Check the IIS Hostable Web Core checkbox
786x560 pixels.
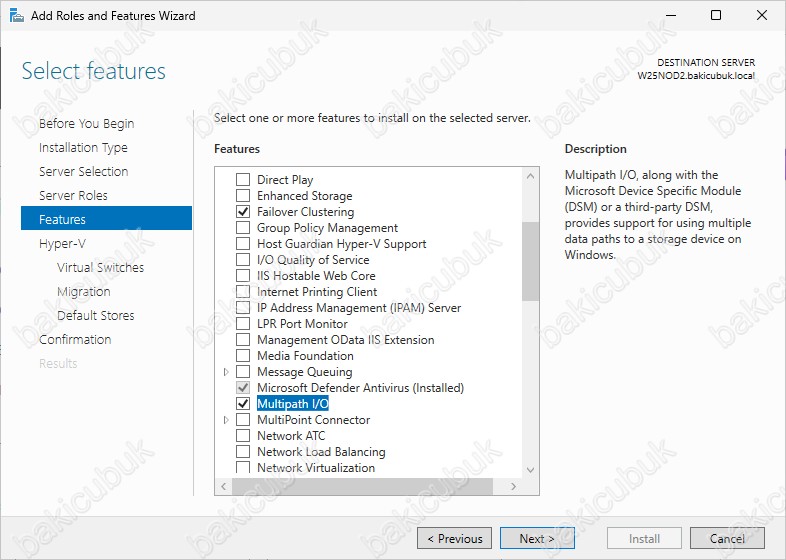[x=243, y=276]
